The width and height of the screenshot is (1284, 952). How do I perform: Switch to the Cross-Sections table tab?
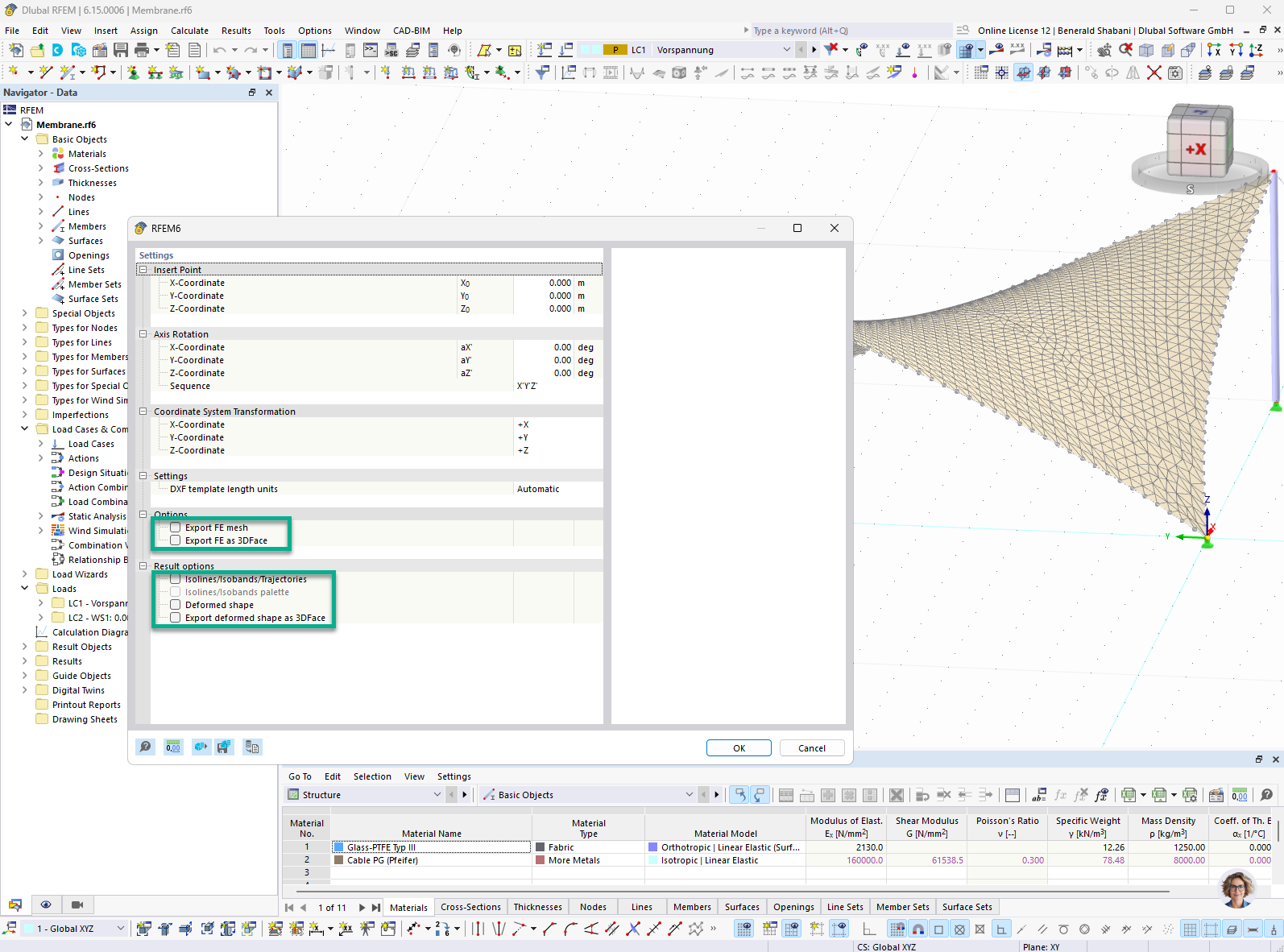pos(470,907)
